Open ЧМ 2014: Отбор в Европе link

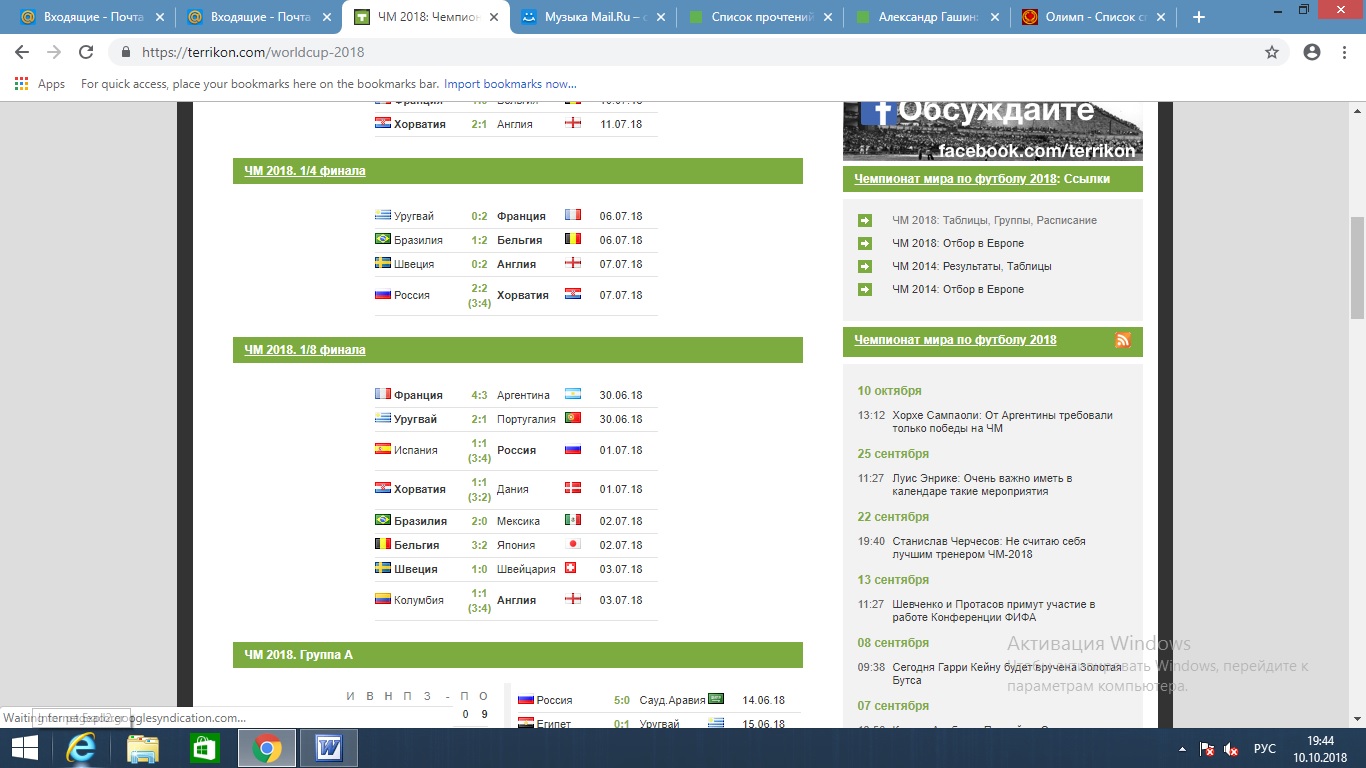(958, 289)
